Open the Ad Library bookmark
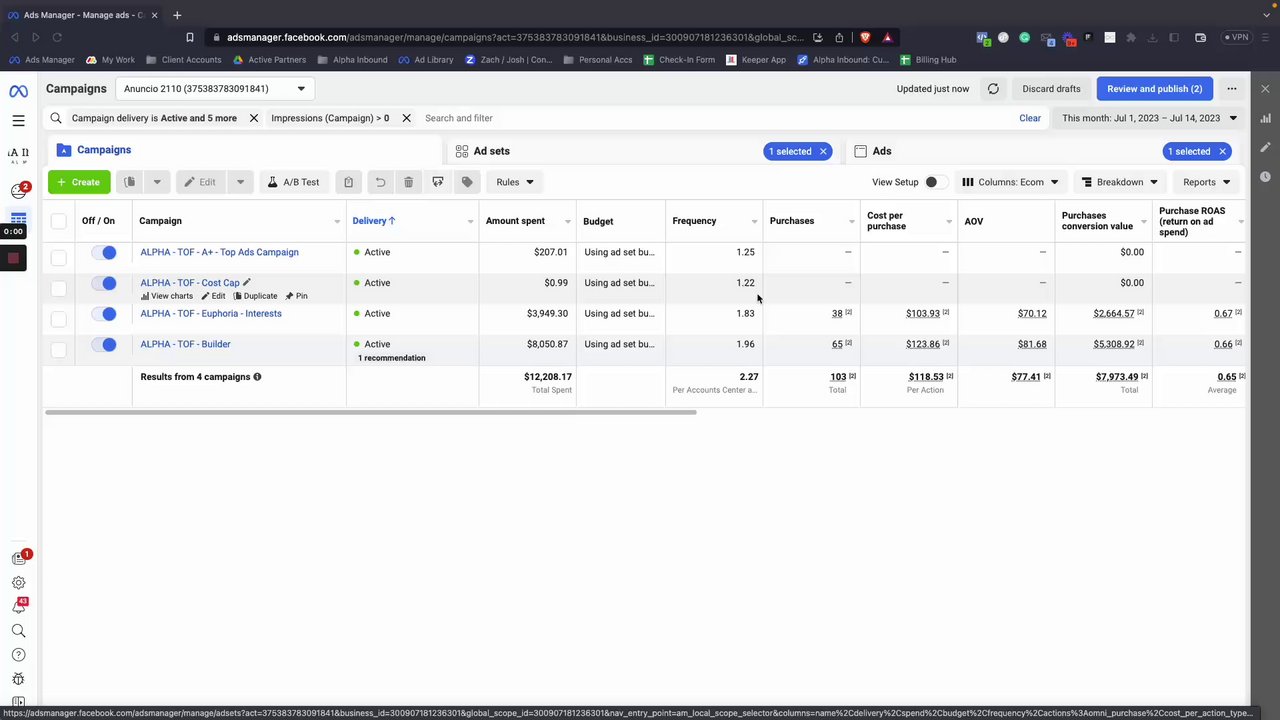 (x=426, y=60)
